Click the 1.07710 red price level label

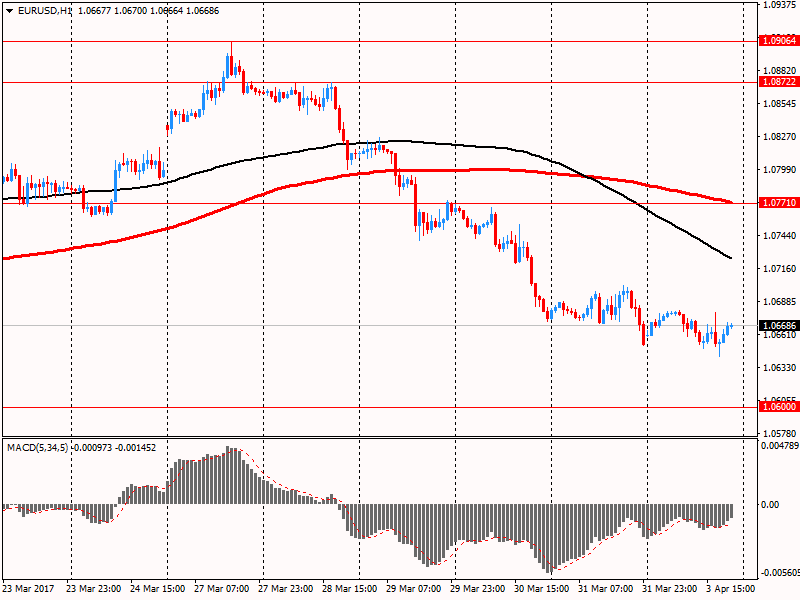[779, 203]
